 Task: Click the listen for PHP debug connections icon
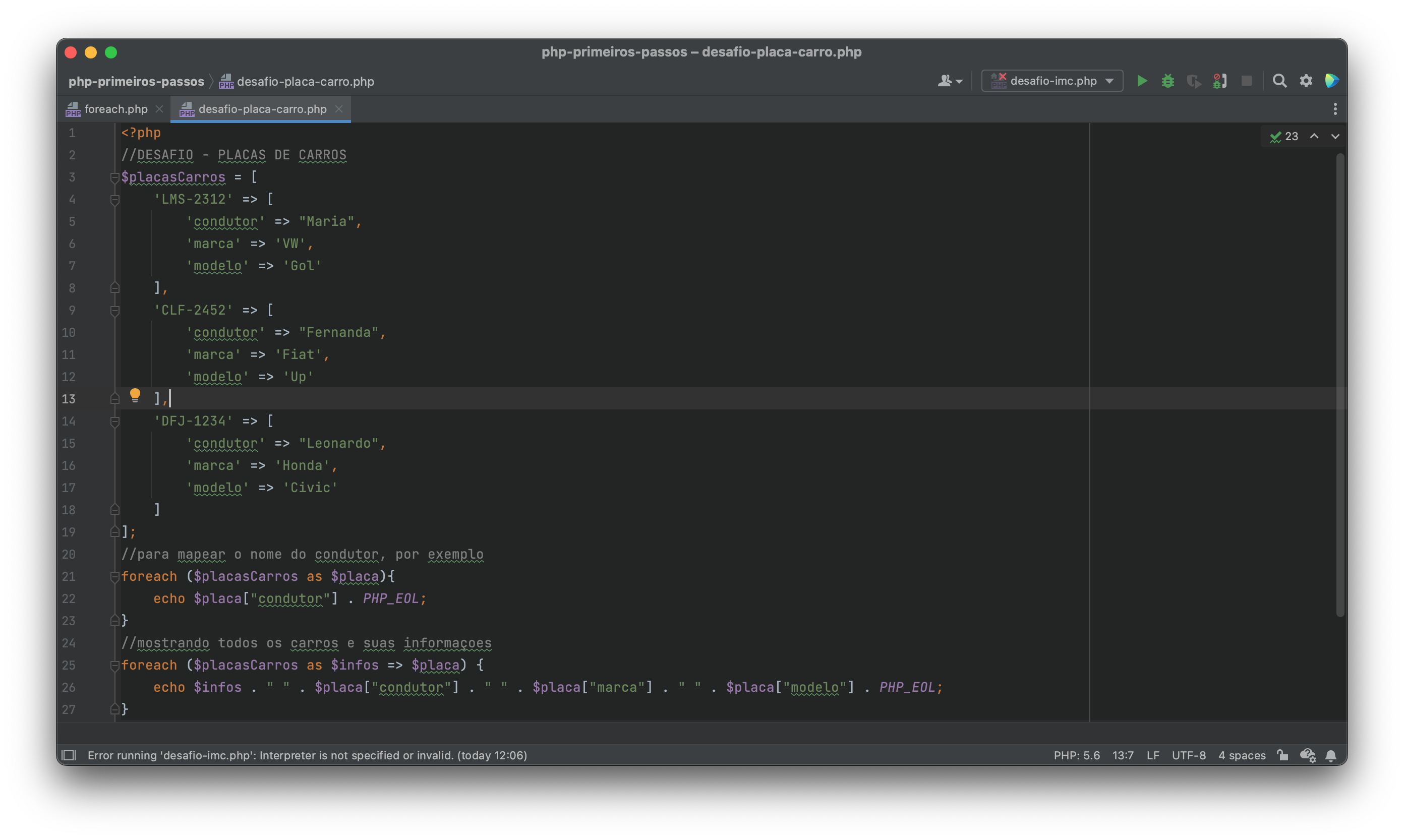click(x=1220, y=81)
